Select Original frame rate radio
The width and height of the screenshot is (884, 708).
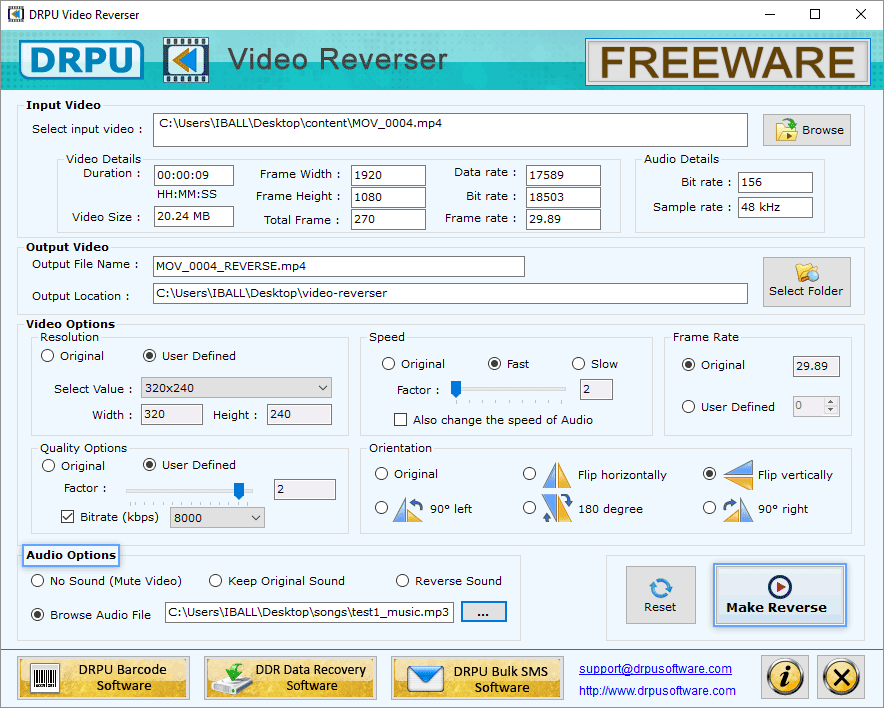tap(688, 365)
